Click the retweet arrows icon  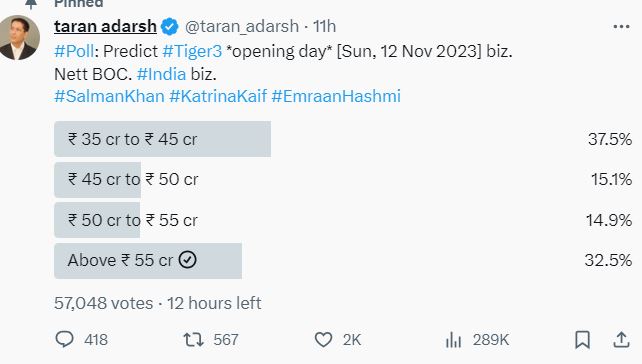(x=193, y=339)
